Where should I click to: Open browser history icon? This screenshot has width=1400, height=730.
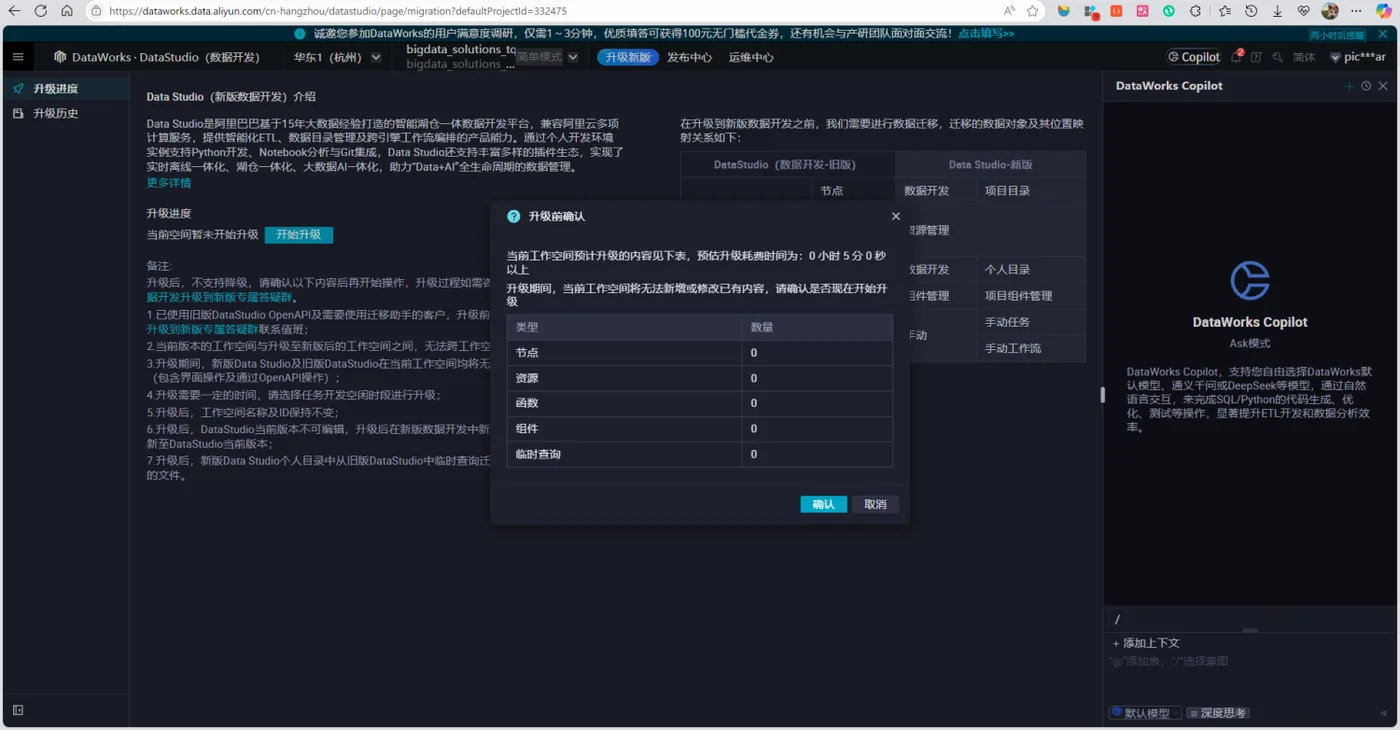[1251, 11]
